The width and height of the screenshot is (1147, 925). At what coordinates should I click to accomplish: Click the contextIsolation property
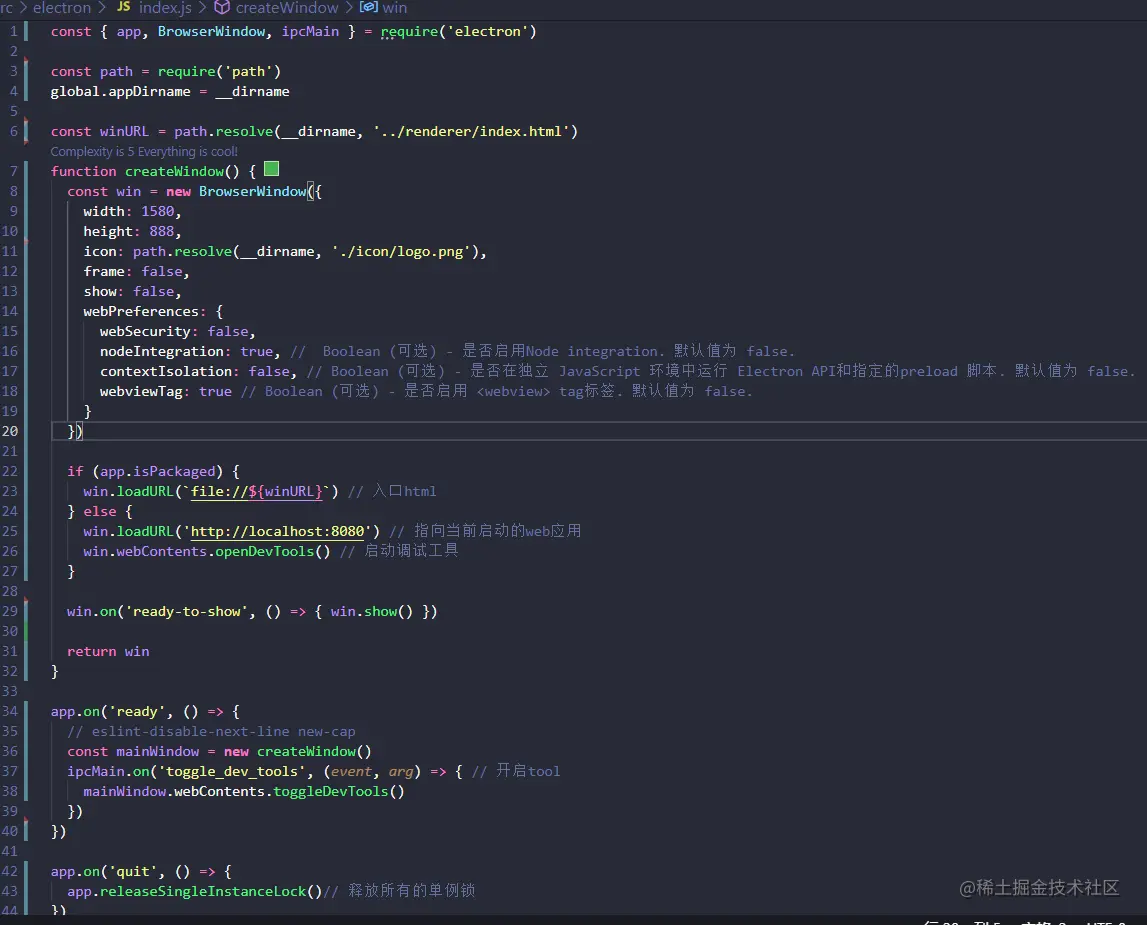point(166,371)
